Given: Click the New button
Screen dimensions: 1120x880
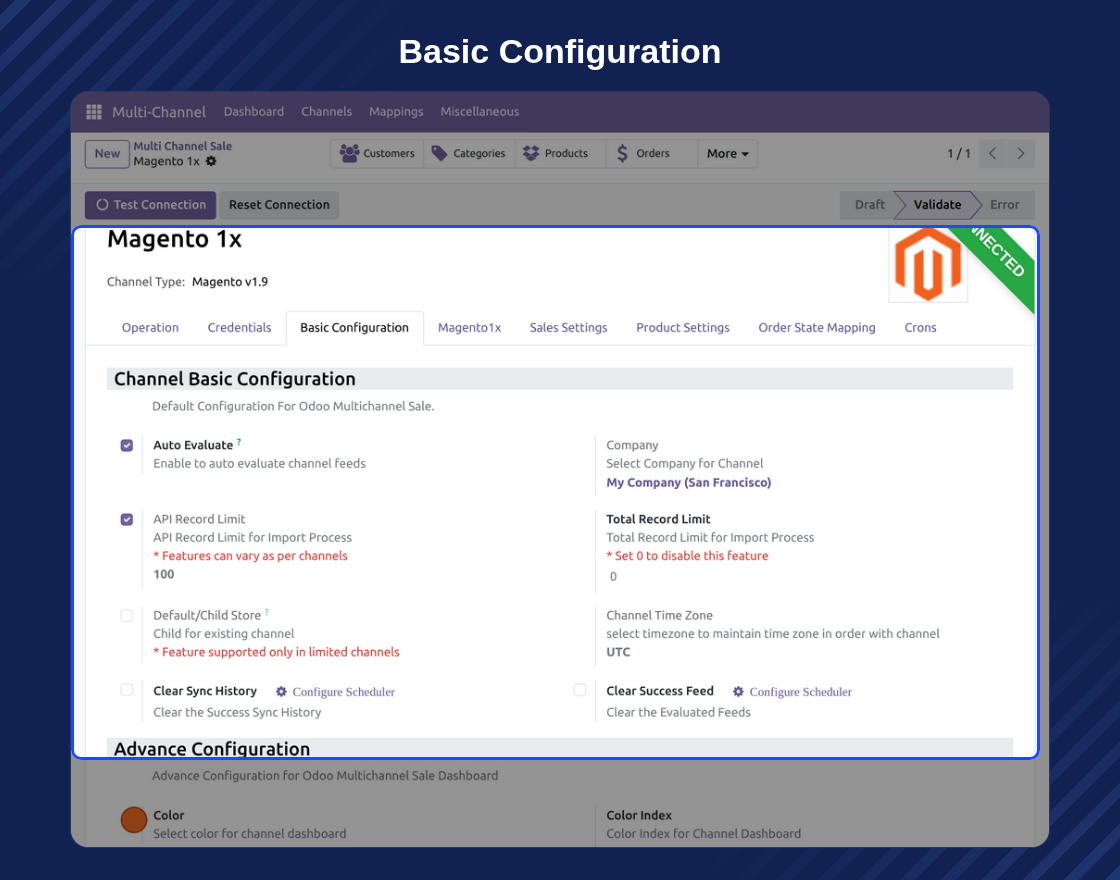Looking at the screenshot, I should click(107, 154).
